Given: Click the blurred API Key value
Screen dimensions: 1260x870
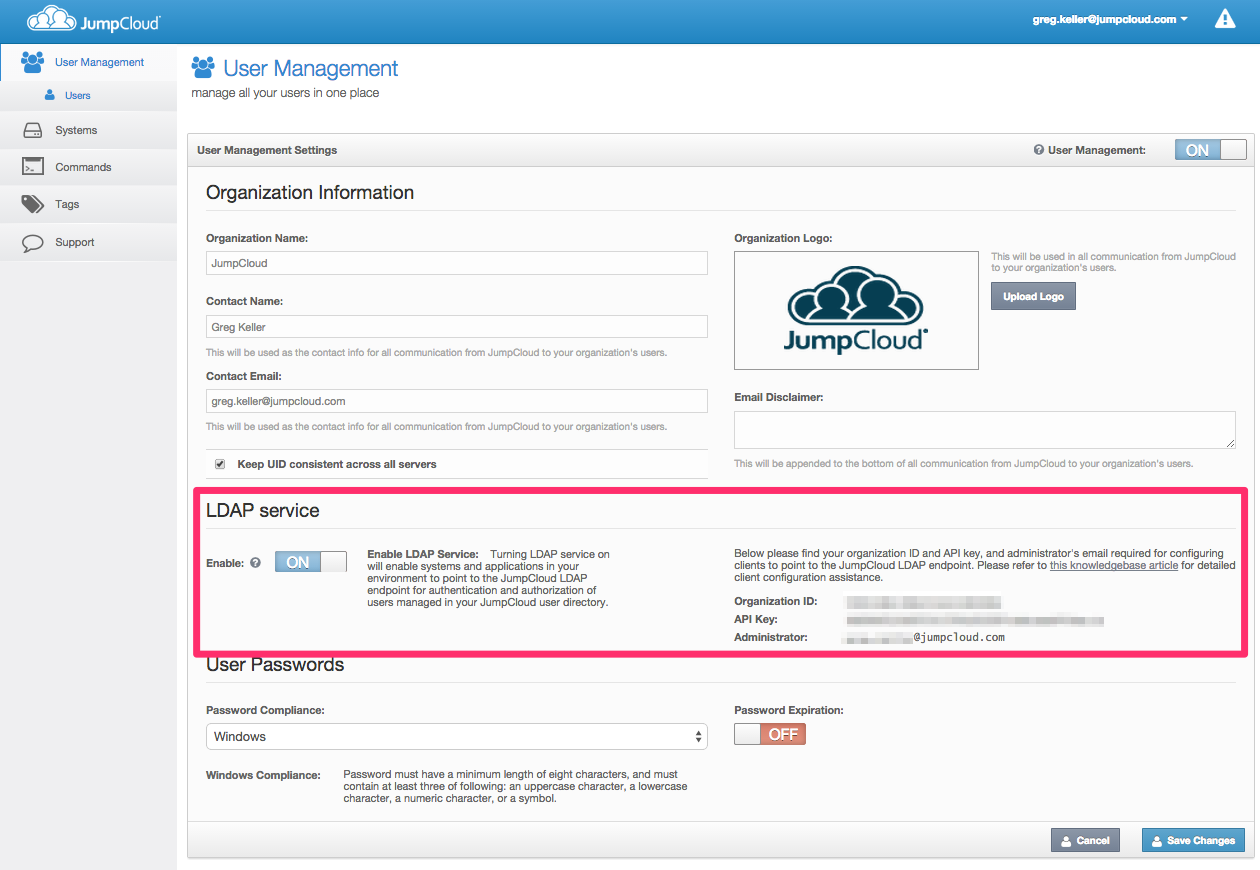Looking at the screenshot, I should 975,621.
